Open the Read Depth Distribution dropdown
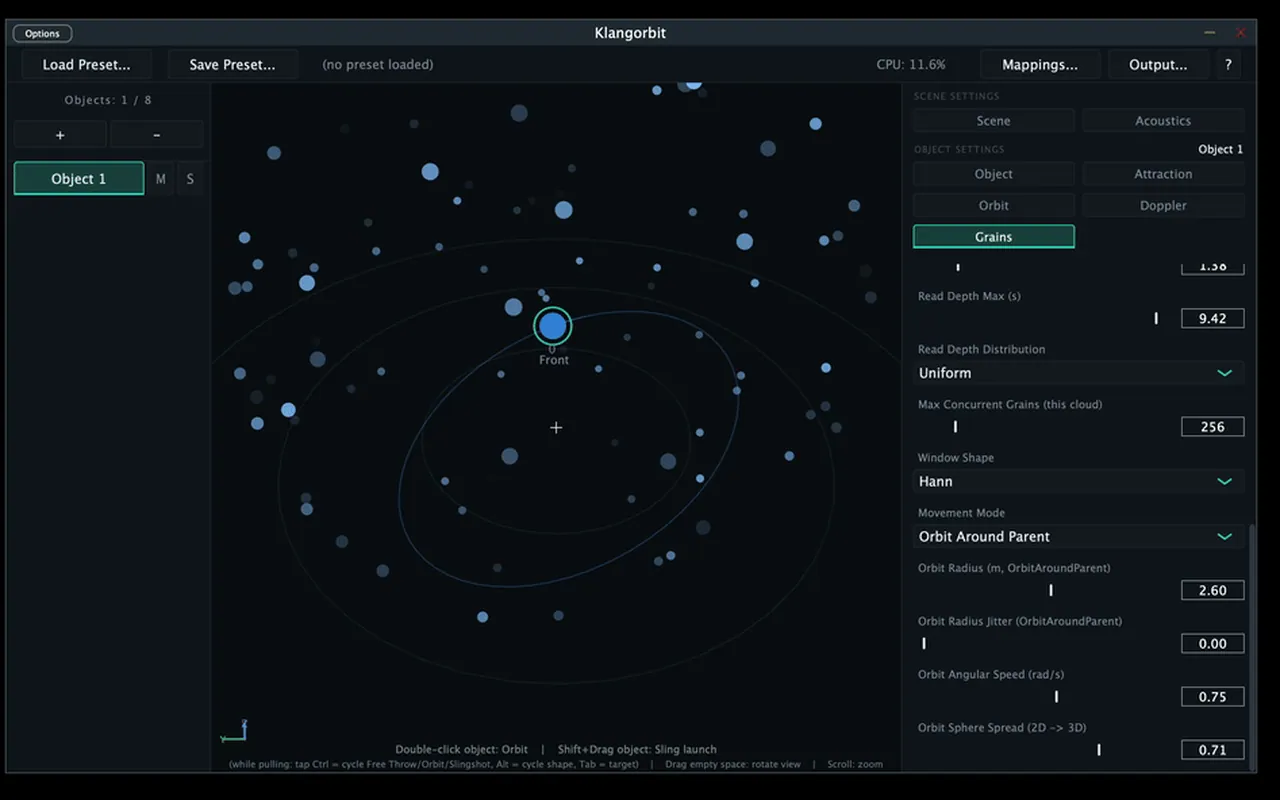Viewport: 1280px width, 800px height. [1078, 373]
